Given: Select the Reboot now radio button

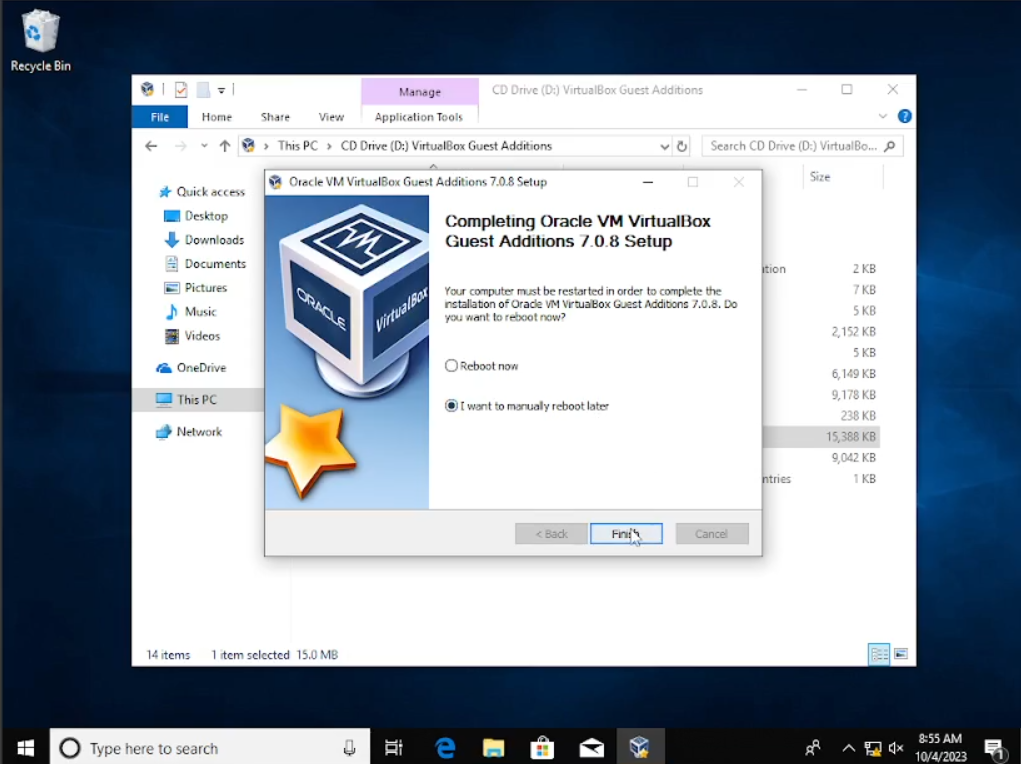Looking at the screenshot, I should coord(452,366).
